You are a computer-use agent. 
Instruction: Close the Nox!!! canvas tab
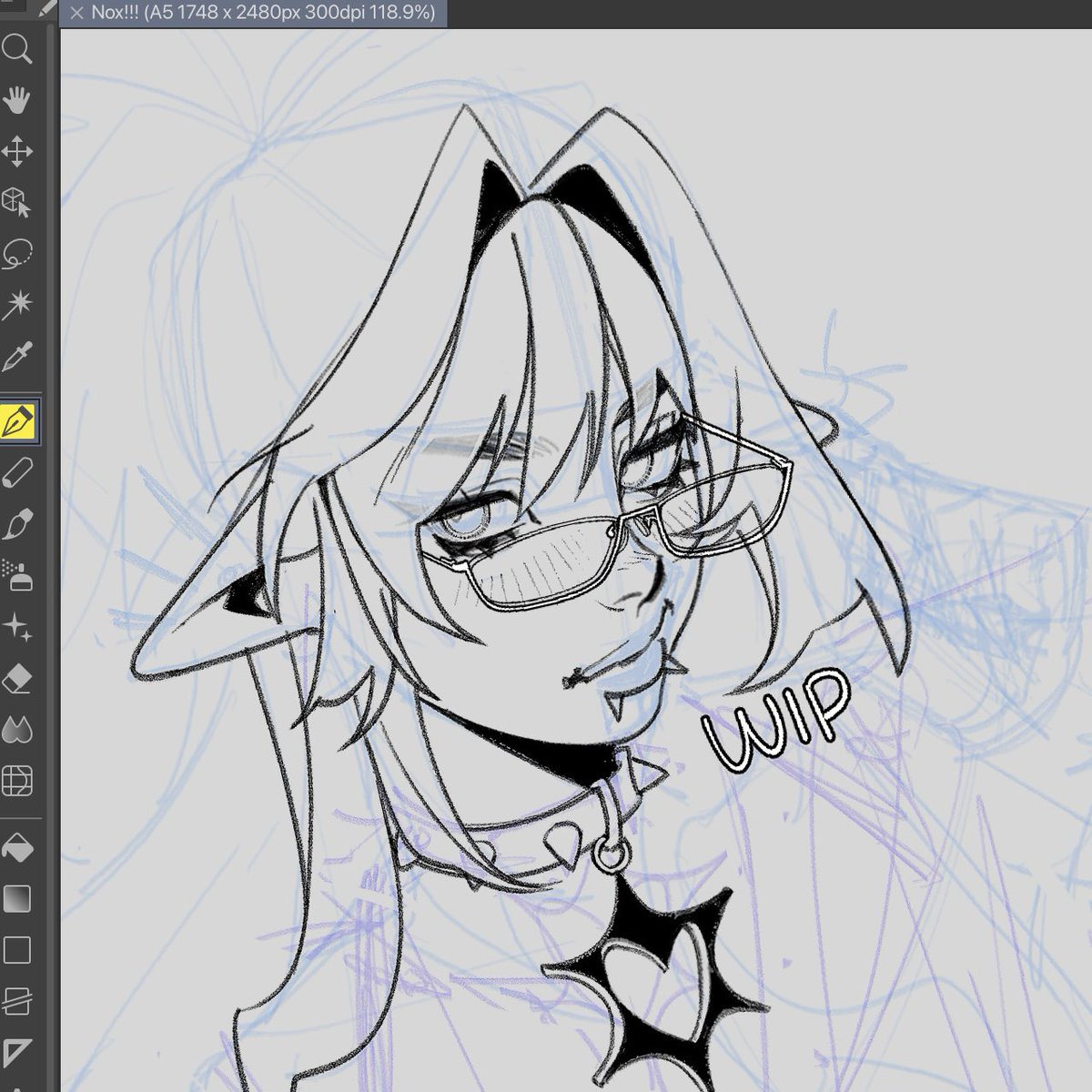76,14
